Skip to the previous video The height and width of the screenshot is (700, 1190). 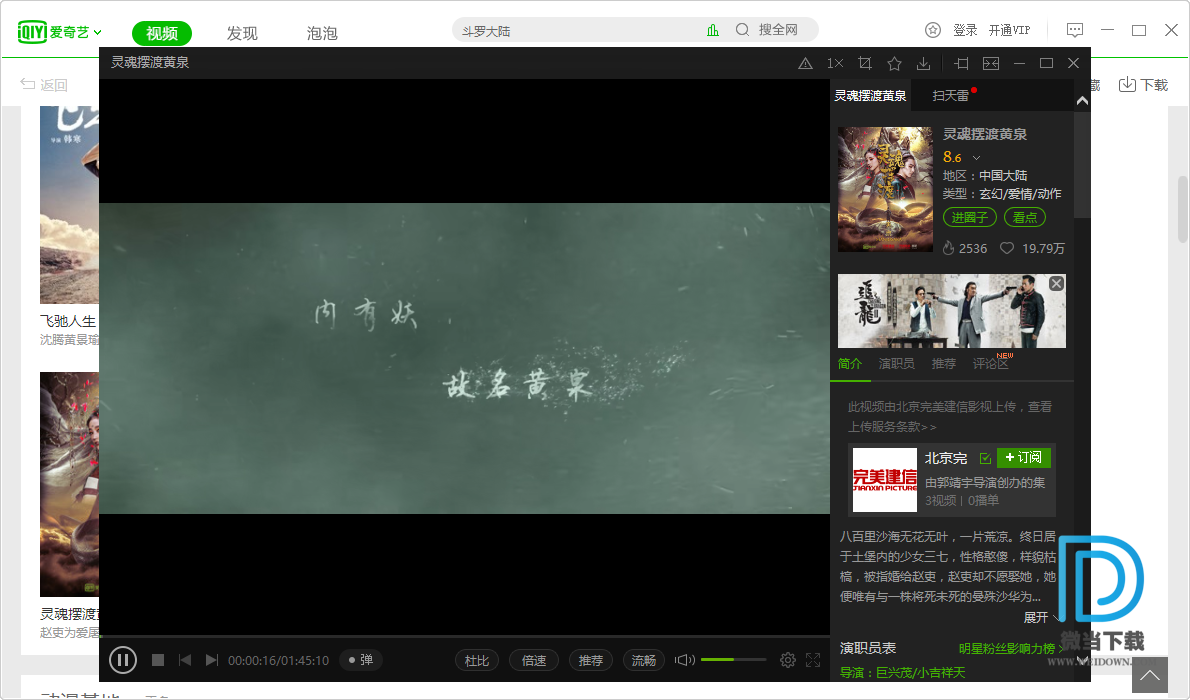pyautogui.click(x=184, y=661)
